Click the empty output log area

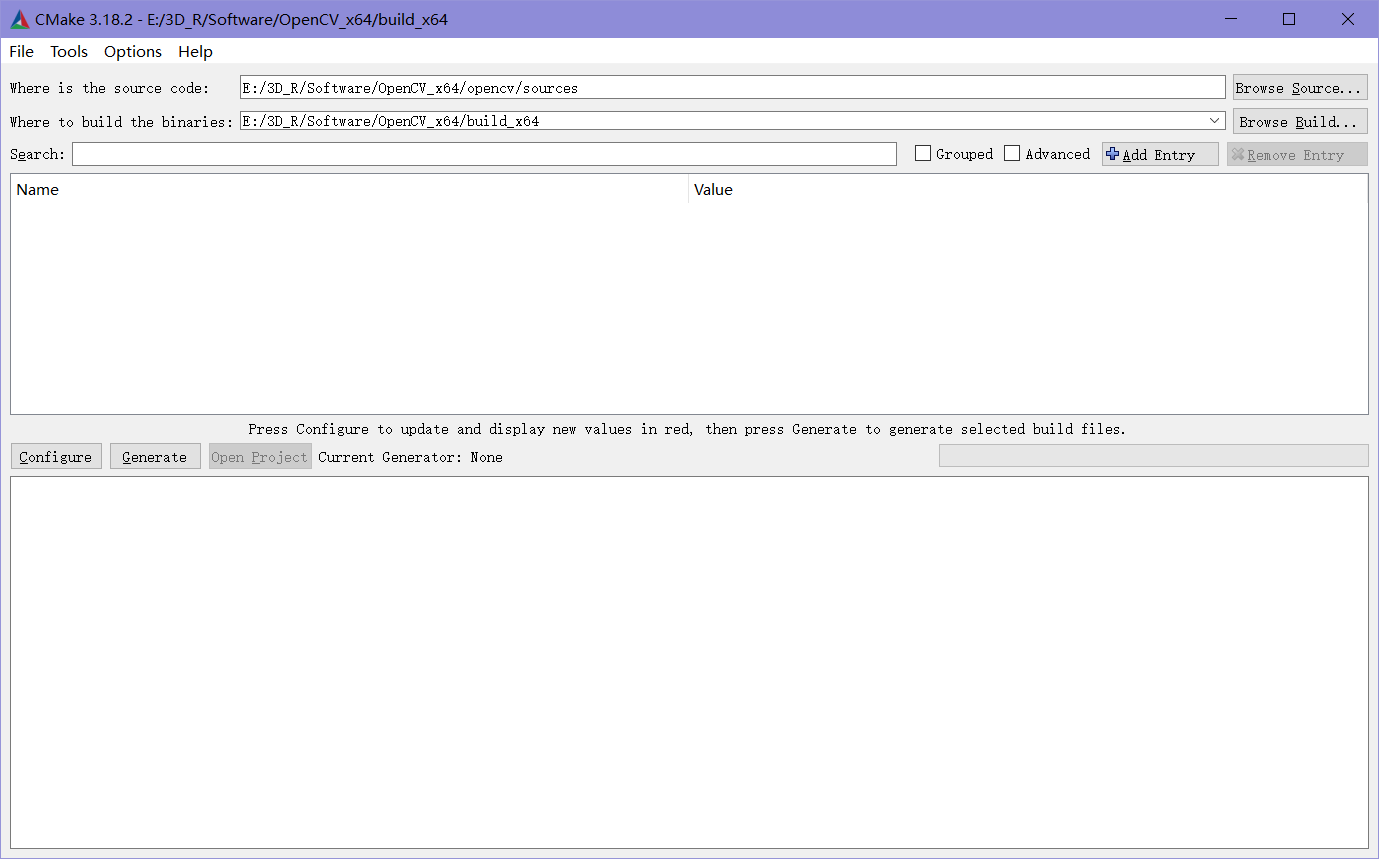click(689, 662)
